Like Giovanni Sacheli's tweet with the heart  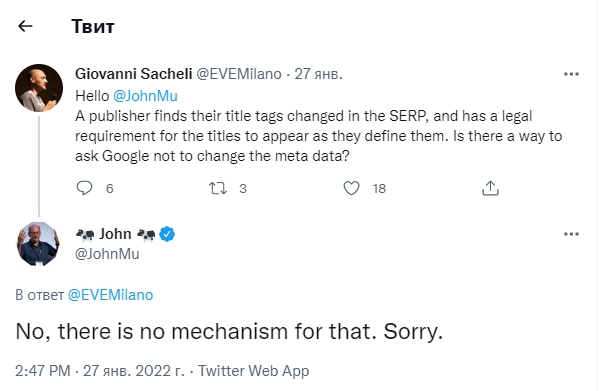[x=351, y=188]
